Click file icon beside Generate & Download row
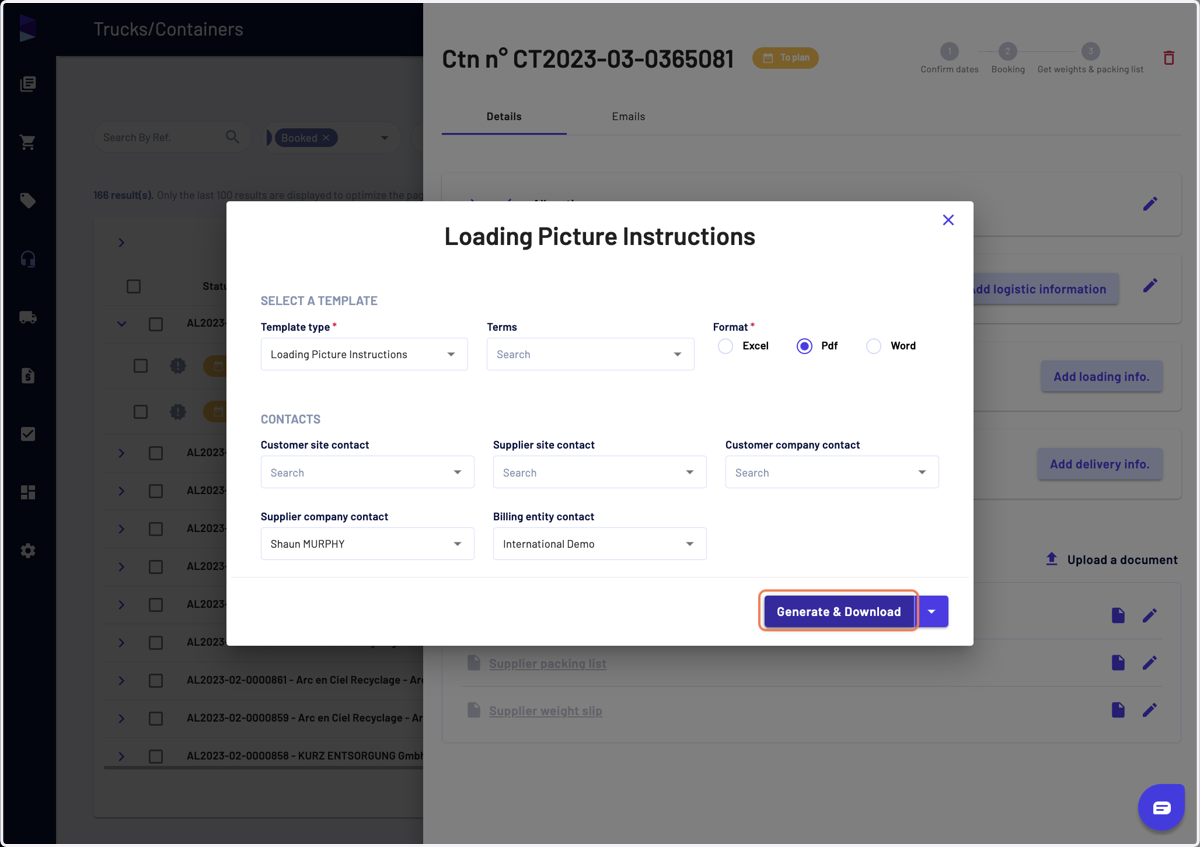This screenshot has height=847, width=1200. click(x=1118, y=616)
